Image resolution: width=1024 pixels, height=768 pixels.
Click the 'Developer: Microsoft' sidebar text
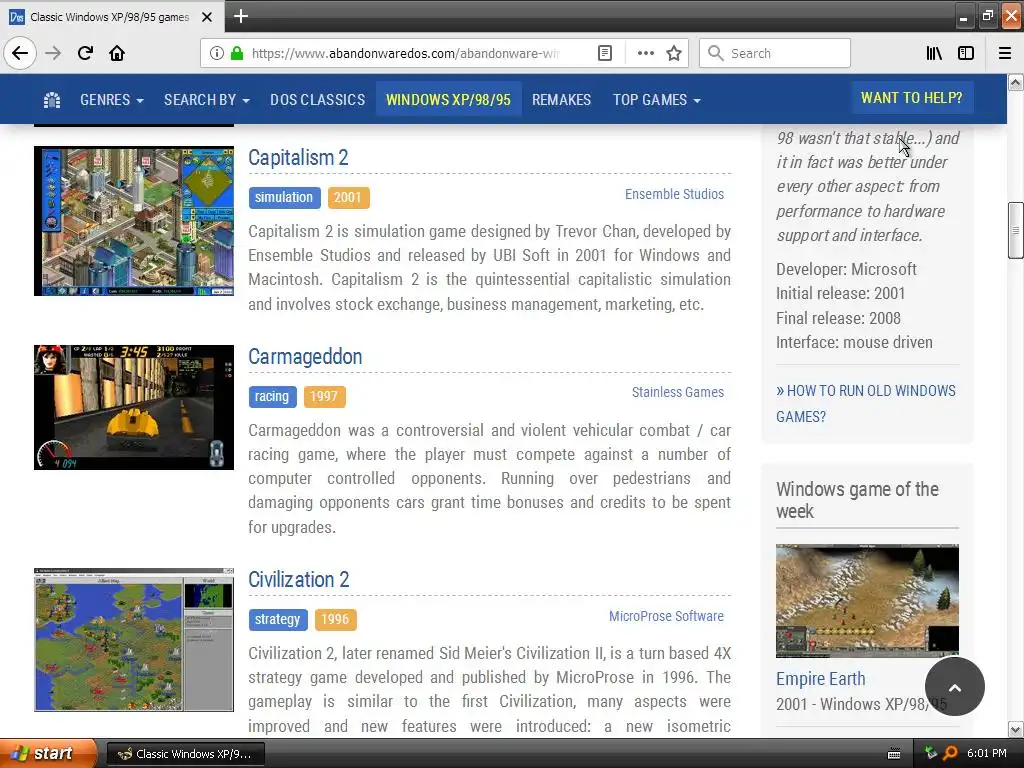click(x=846, y=269)
